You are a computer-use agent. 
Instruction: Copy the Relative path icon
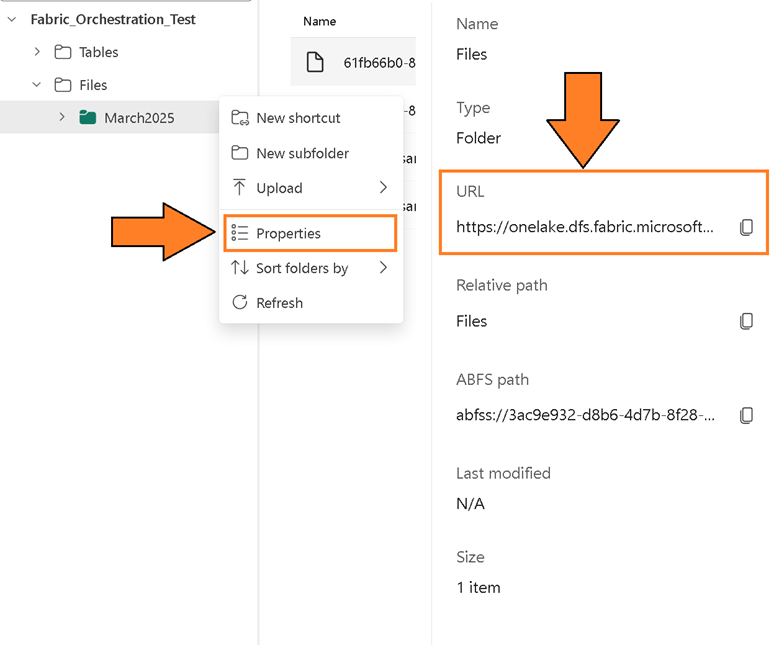746,321
